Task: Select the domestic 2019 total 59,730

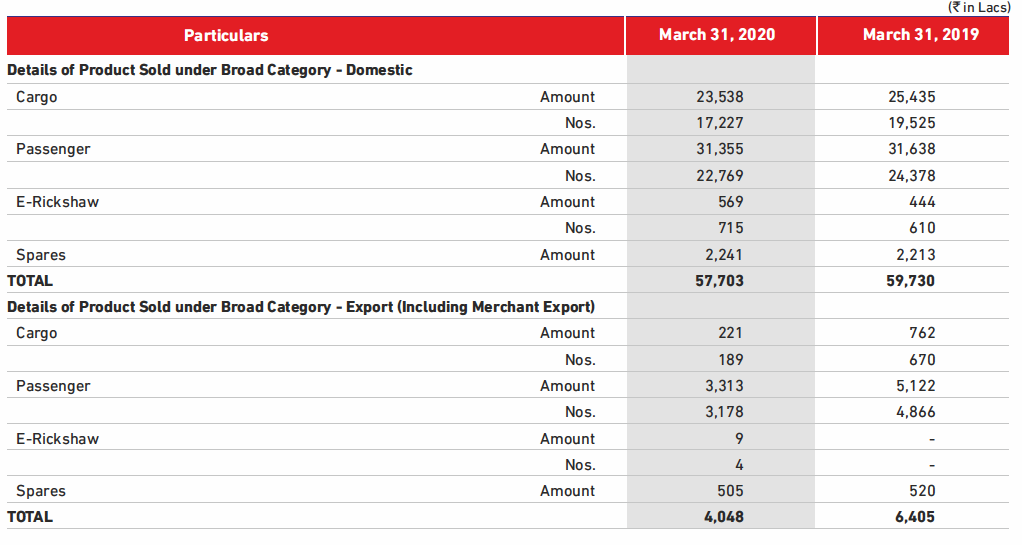Action: pyautogui.click(x=911, y=281)
